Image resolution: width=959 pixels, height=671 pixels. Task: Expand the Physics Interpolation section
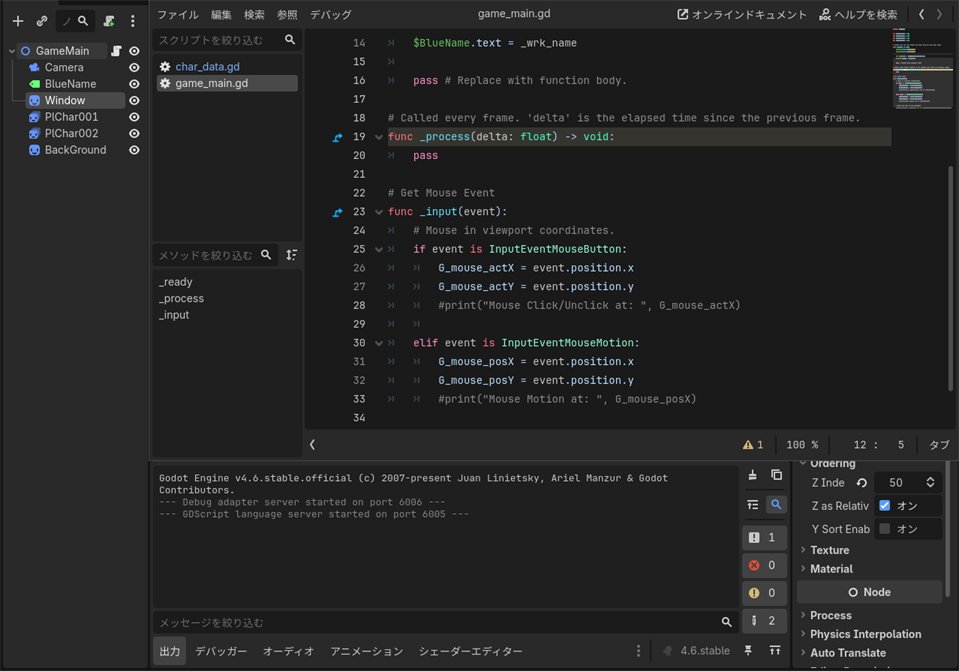865,634
